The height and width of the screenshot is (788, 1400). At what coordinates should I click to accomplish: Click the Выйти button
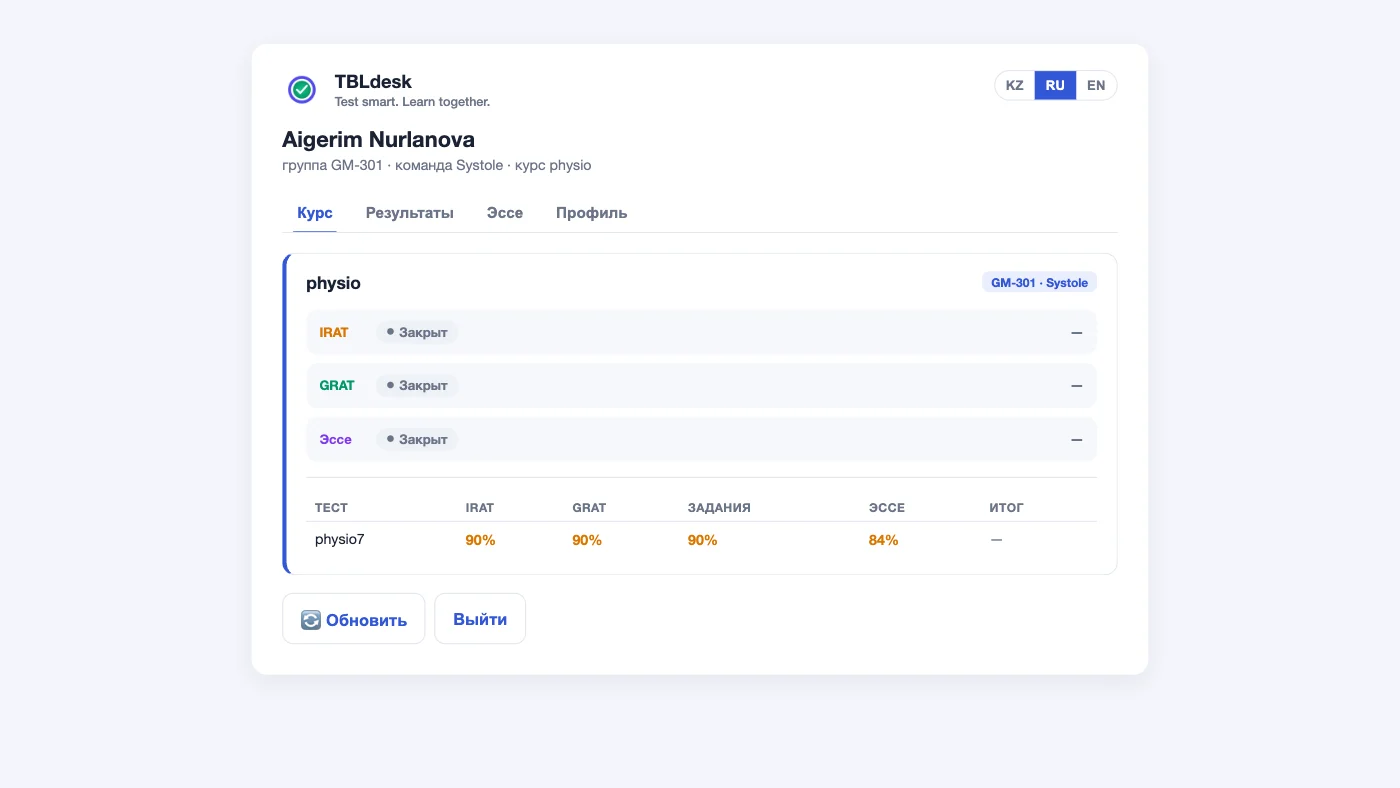(x=480, y=619)
